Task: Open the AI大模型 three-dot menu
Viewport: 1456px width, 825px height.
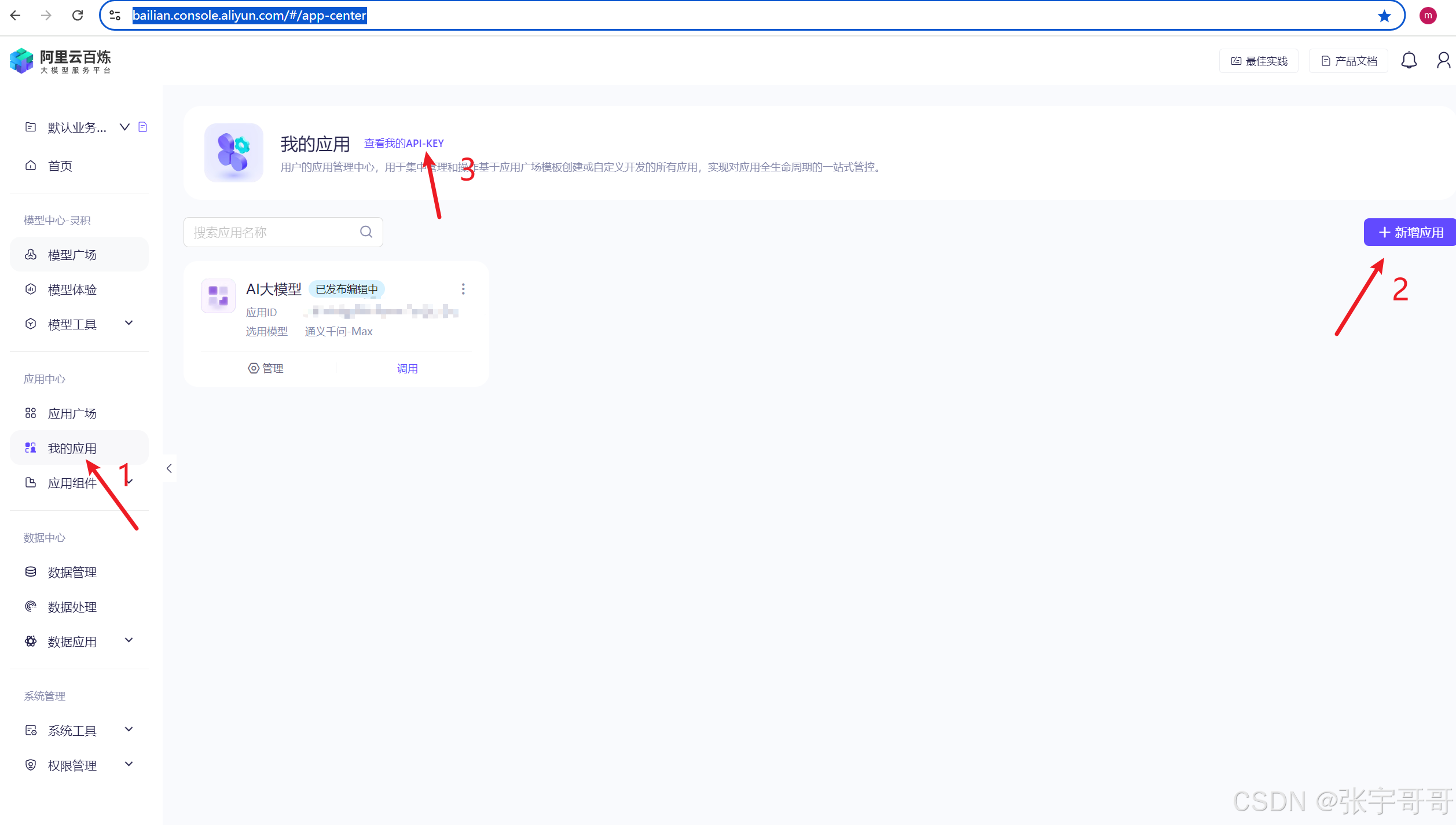Action: (463, 289)
